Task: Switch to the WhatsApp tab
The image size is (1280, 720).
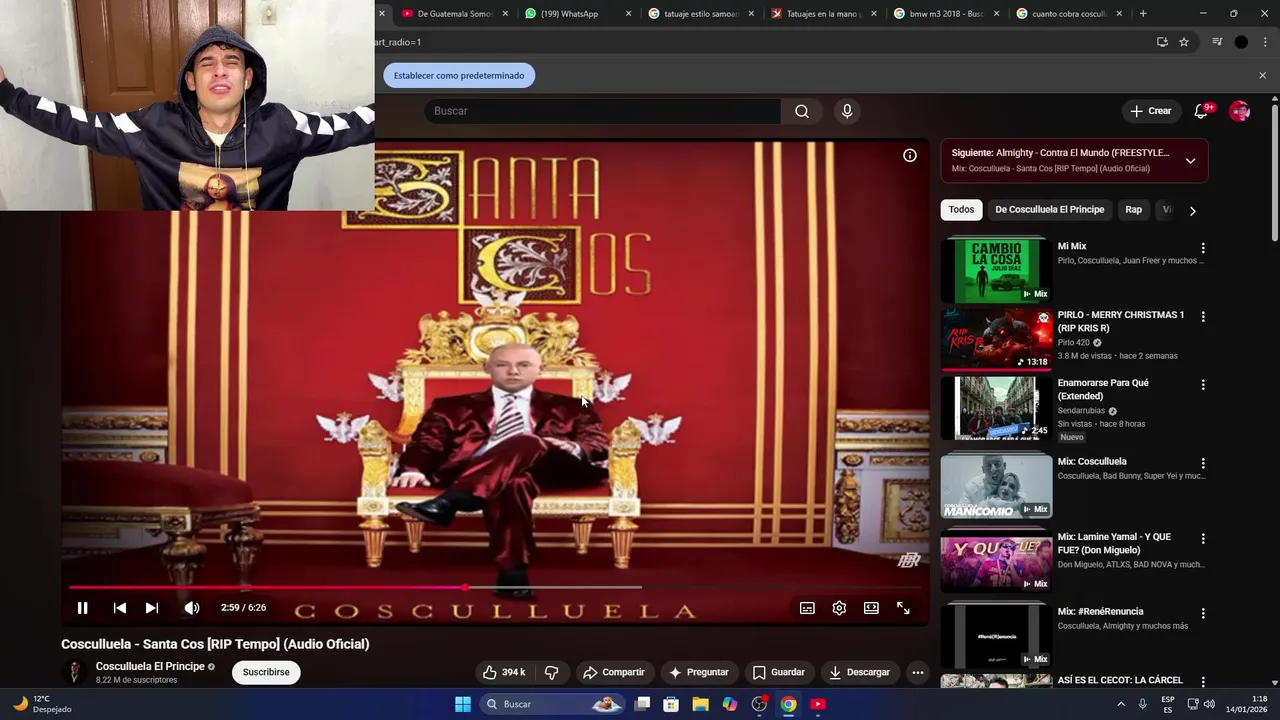Action: 578,14
